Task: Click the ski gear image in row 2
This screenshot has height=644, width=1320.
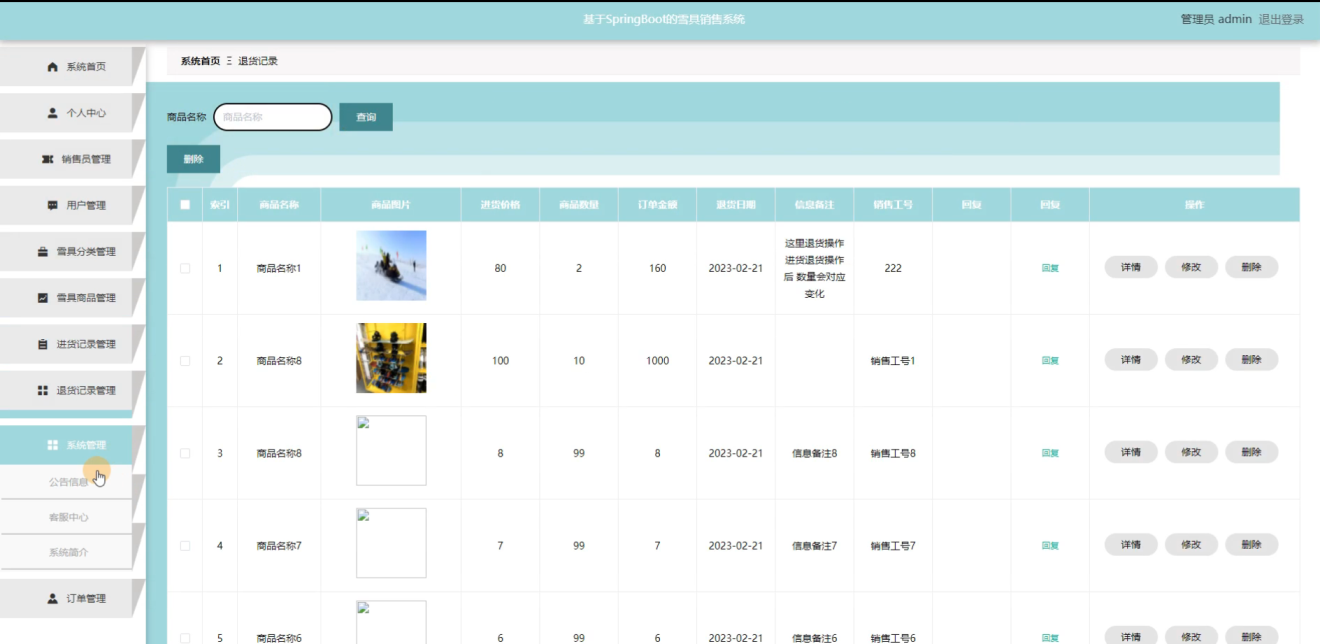Action: point(391,358)
